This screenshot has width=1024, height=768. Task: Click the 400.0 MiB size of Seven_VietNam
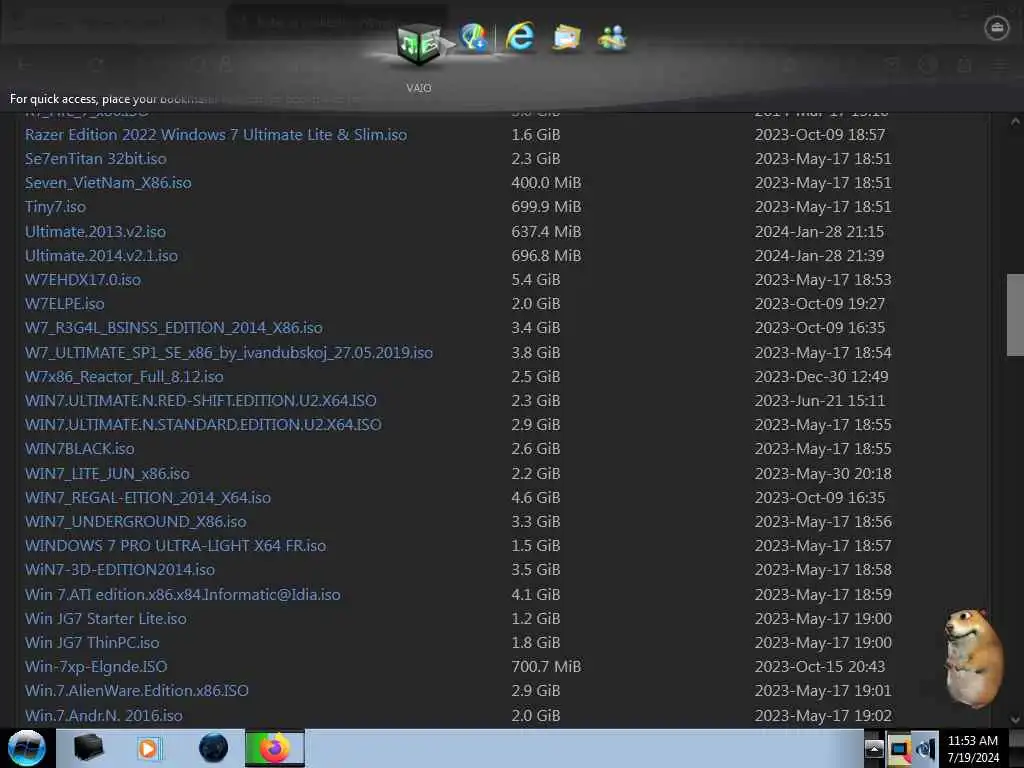click(x=547, y=183)
